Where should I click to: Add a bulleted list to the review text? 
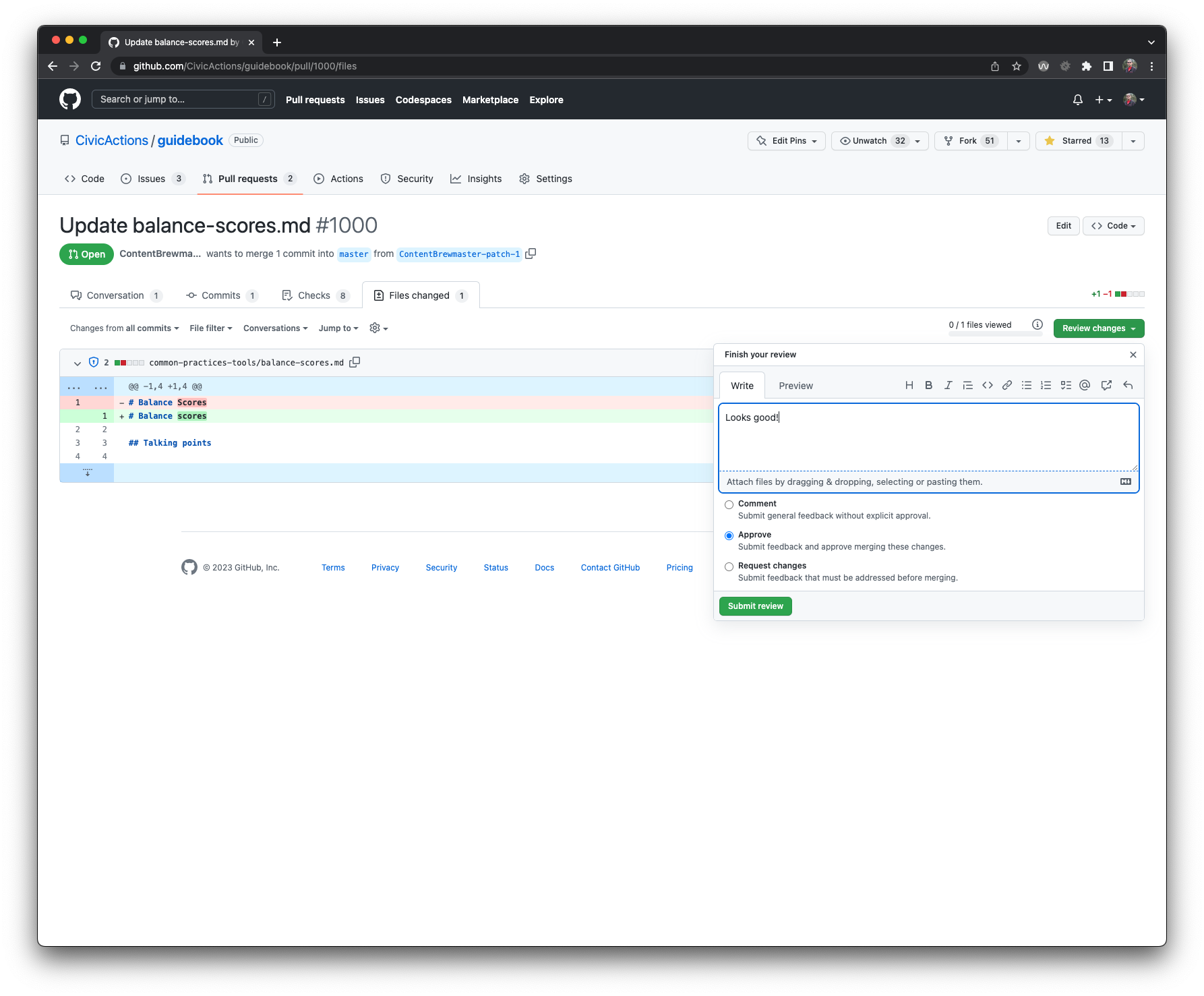[1027, 385]
